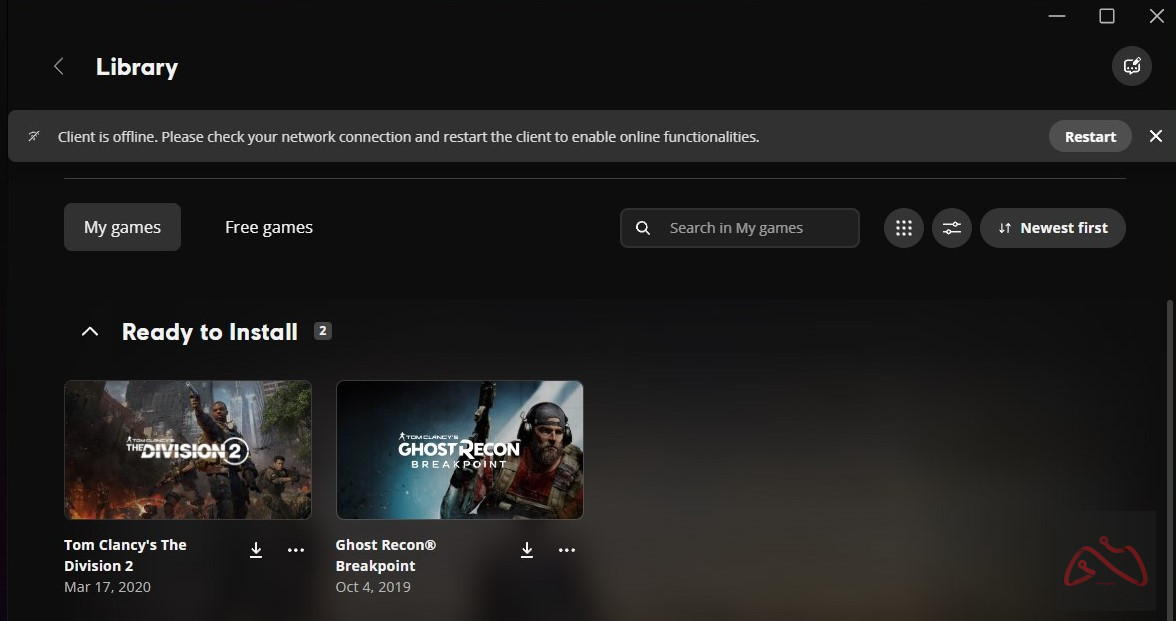
Task: Select The Division 2 cover thumbnail
Action: pos(188,450)
